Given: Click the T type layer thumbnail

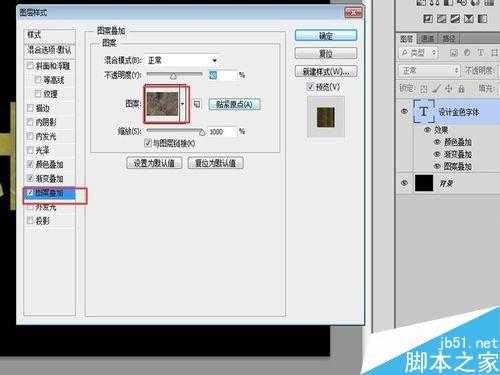Looking at the screenshot, I should [424, 111].
